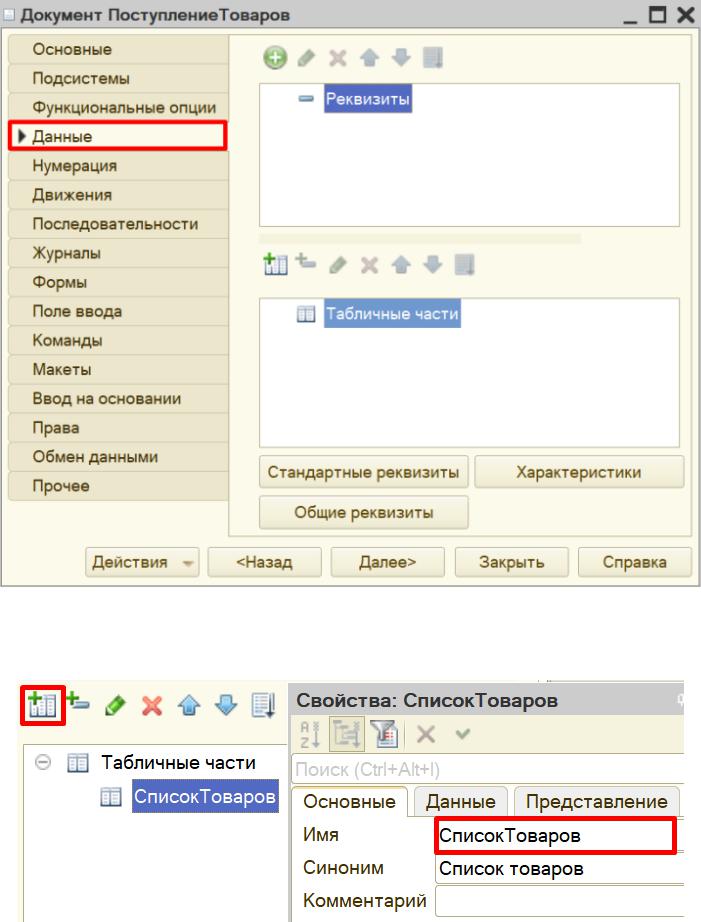Screen dimensions: 701x922
Task: Click the sort list icon above Реквизиты
Action: 433,58
